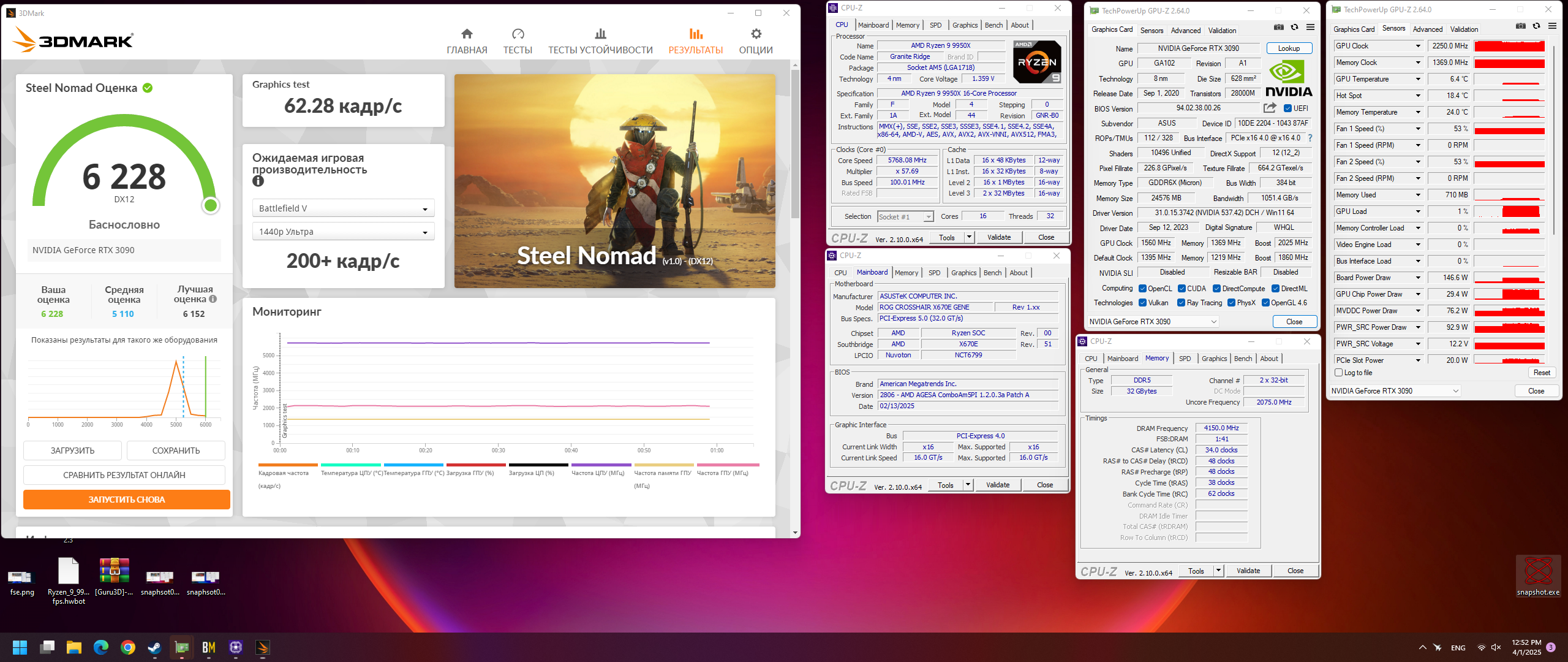Switch to Sensors tab in GPU-Z Graphics Card window
The image size is (1568, 662).
1151,31
